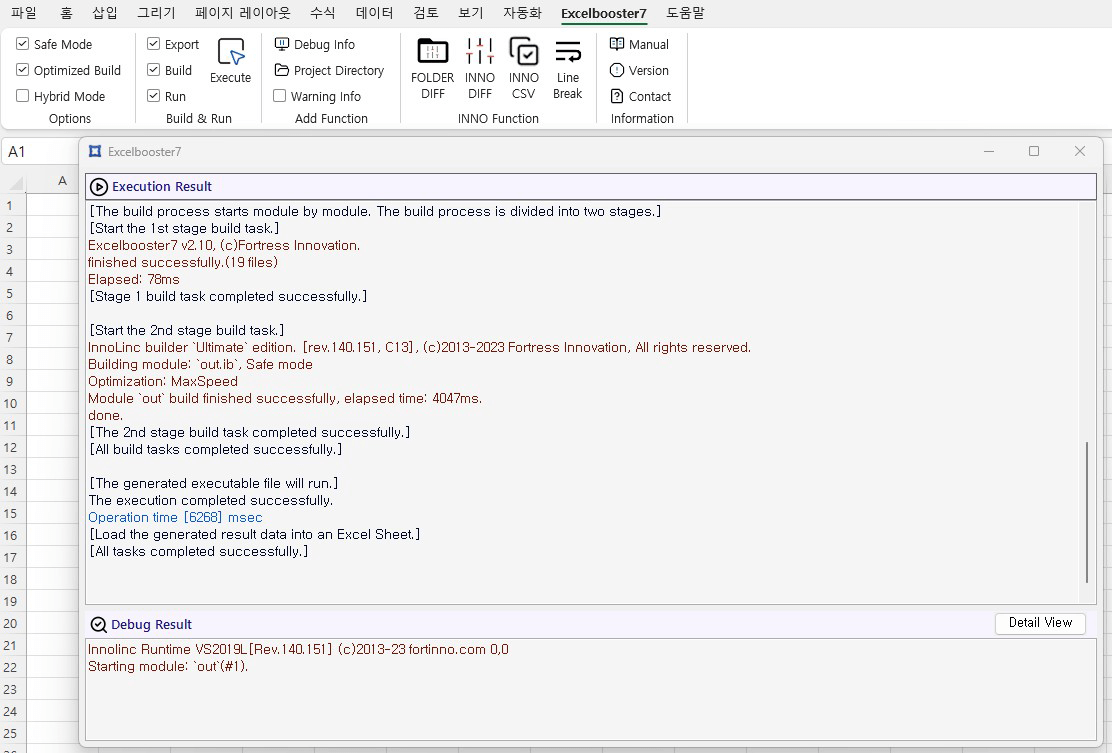The width and height of the screenshot is (1112, 753).
Task: Enable Warning Info checkbox
Action: coord(279,96)
